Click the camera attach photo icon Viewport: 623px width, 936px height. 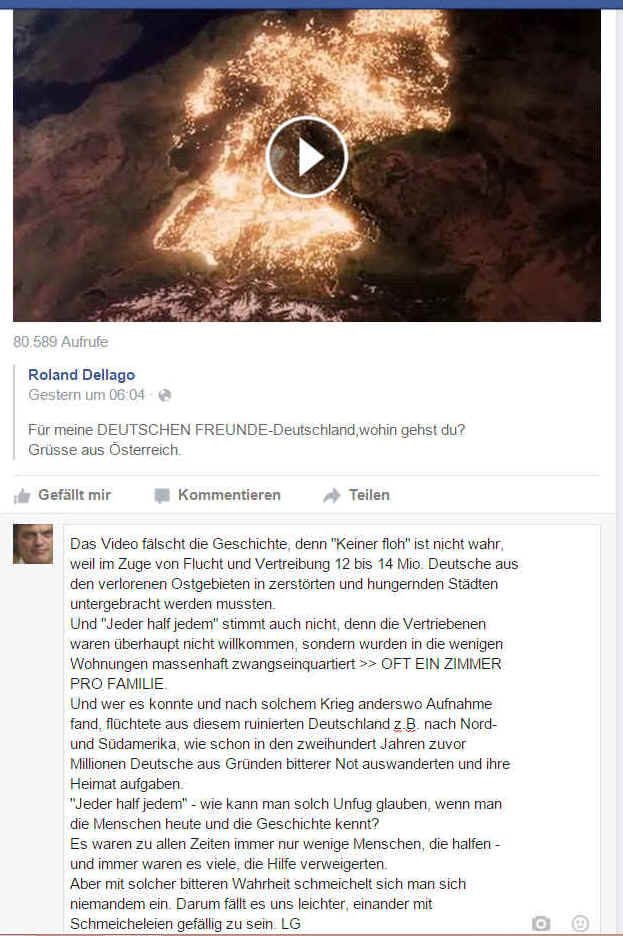pyautogui.click(x=541, y=923)
